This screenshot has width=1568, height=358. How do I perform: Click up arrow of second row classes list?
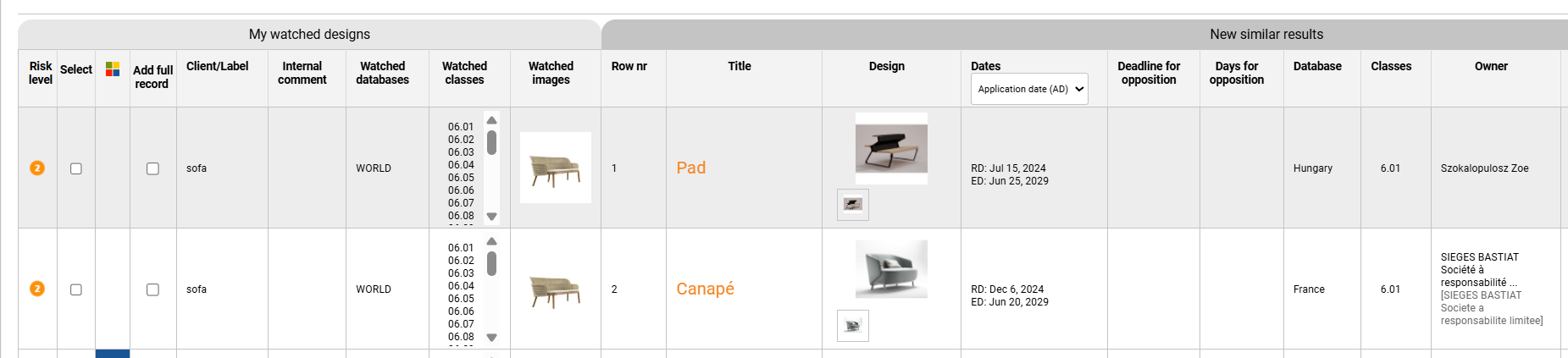[491, 241]
